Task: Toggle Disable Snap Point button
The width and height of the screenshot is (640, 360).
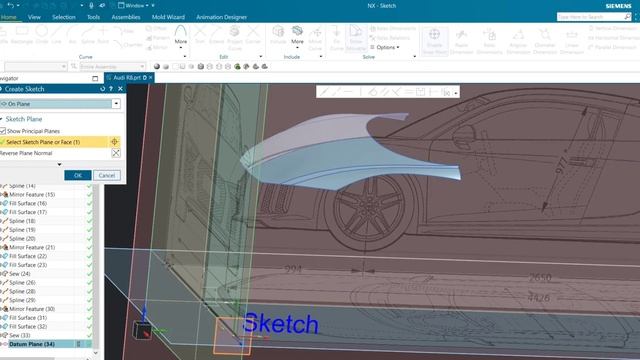Action: coord(435,41)
